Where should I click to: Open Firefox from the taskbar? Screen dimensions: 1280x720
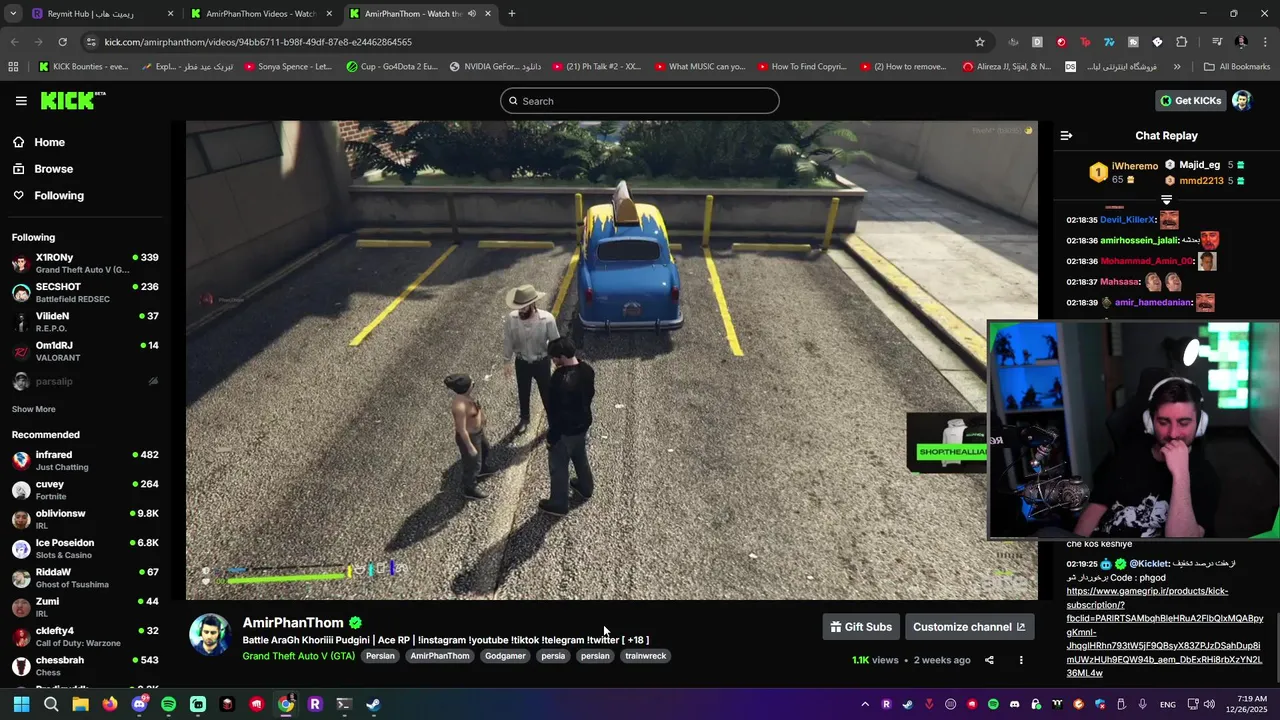(x=110, y=704)
